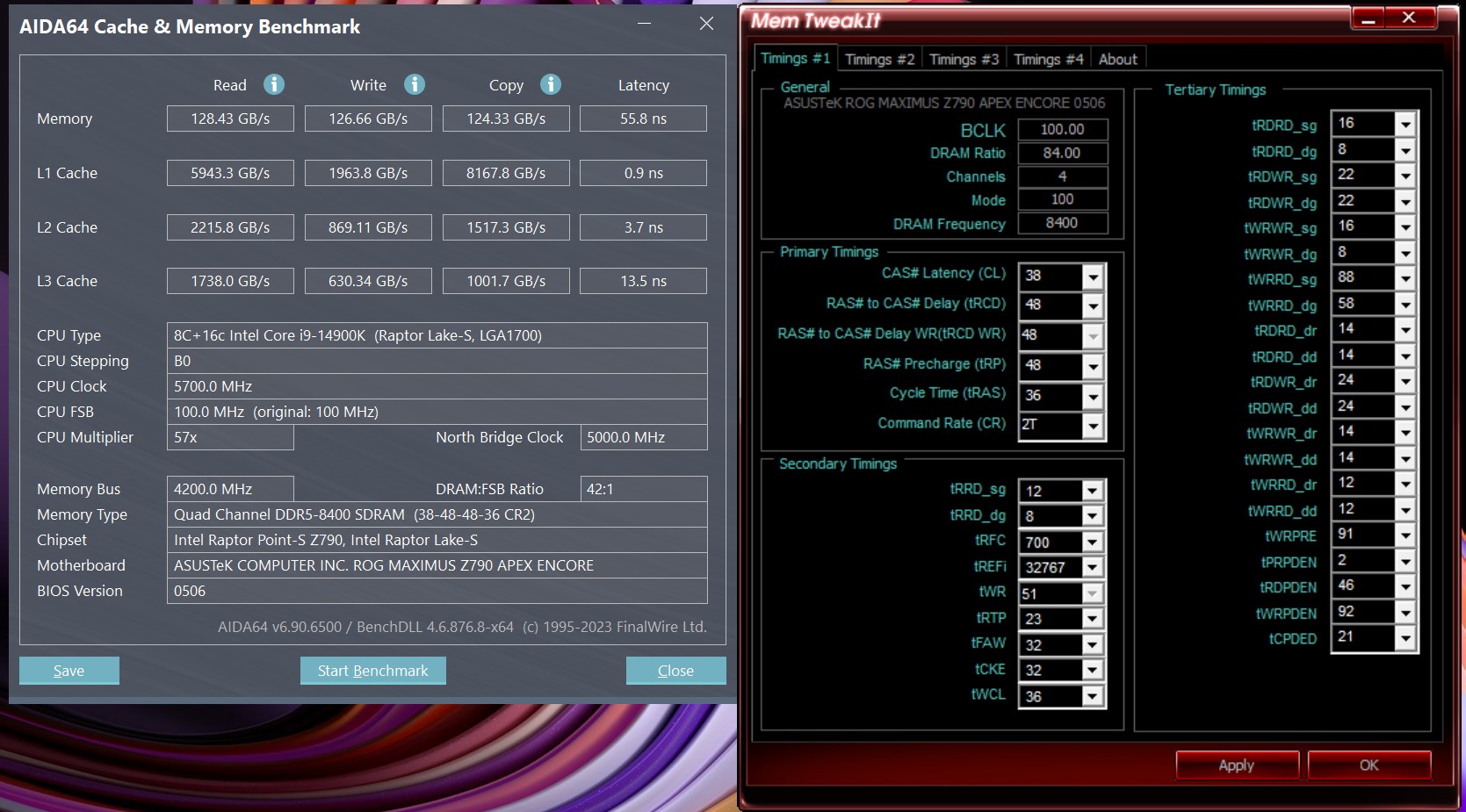Viewport: 1466px width, 812px height.
Task: Open the tRDPDEN dropdown arrow
Action: [1405, 587]
